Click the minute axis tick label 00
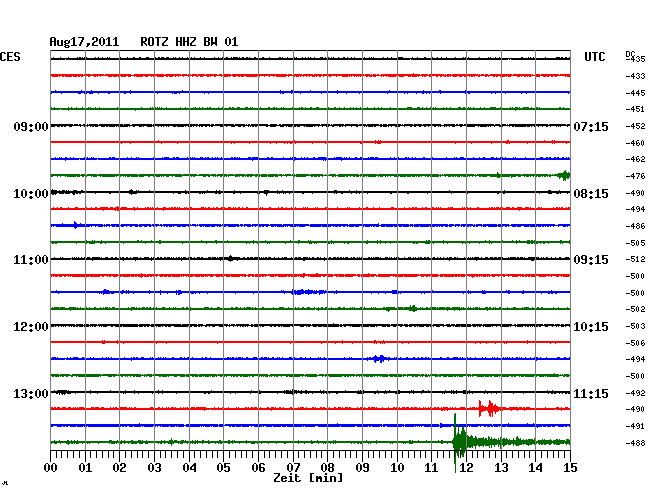Screen dimensions: 650x494 (50, 468)
